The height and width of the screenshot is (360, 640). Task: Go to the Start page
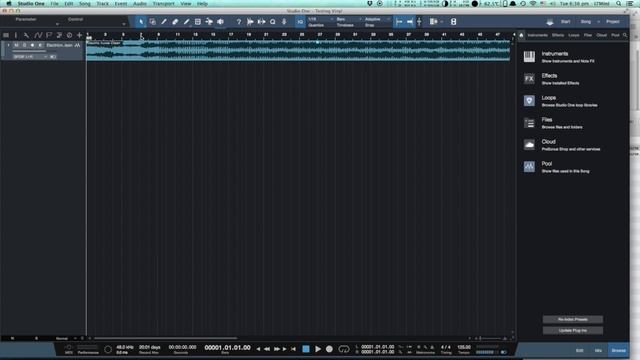tap(565, 22)
